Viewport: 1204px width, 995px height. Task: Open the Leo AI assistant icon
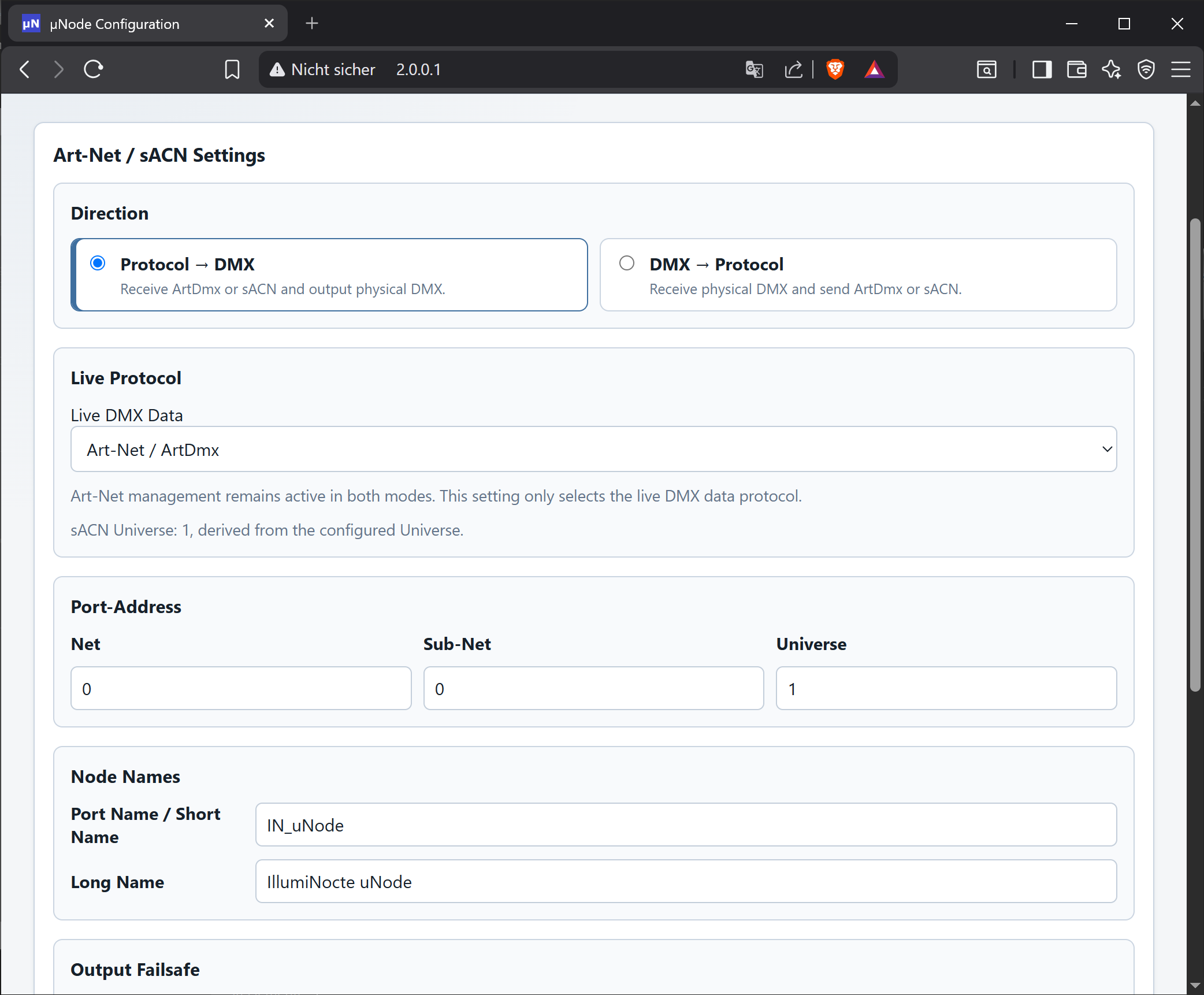point(1112,69)
